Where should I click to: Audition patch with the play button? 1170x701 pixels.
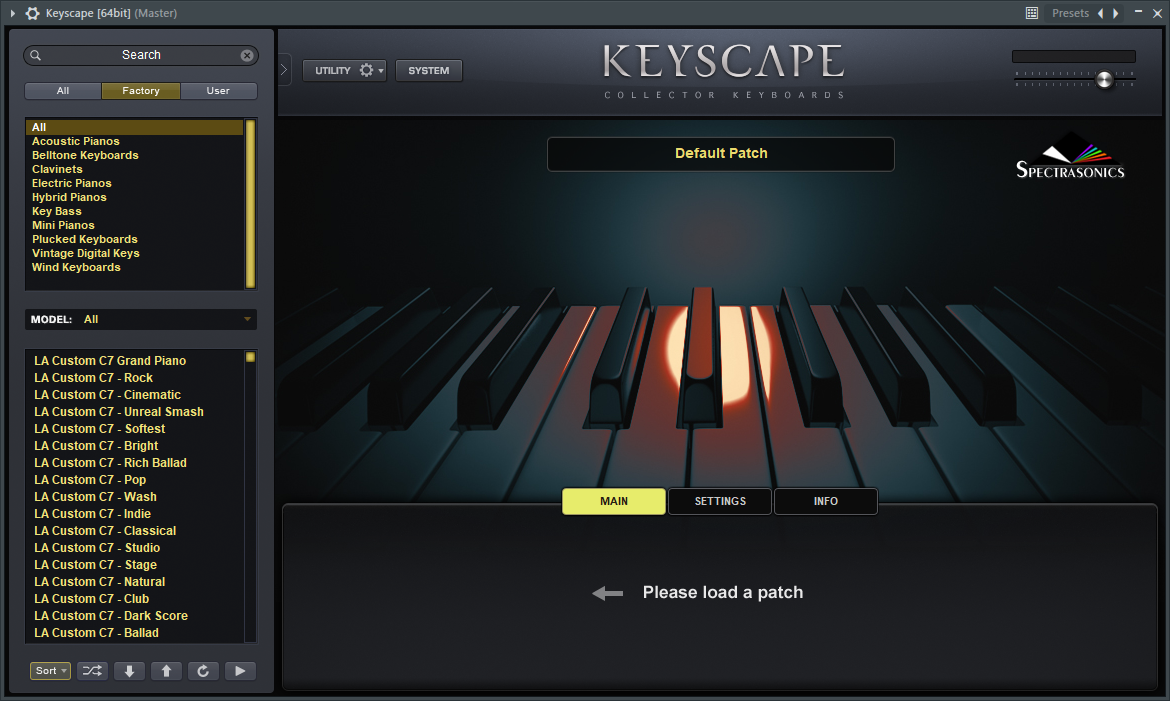[x=240, y=670]
